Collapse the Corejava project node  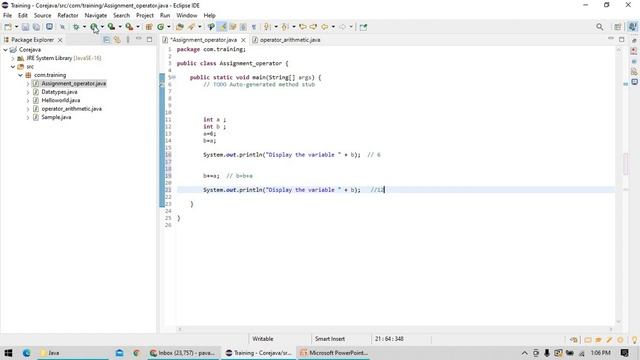coord(5,49)
